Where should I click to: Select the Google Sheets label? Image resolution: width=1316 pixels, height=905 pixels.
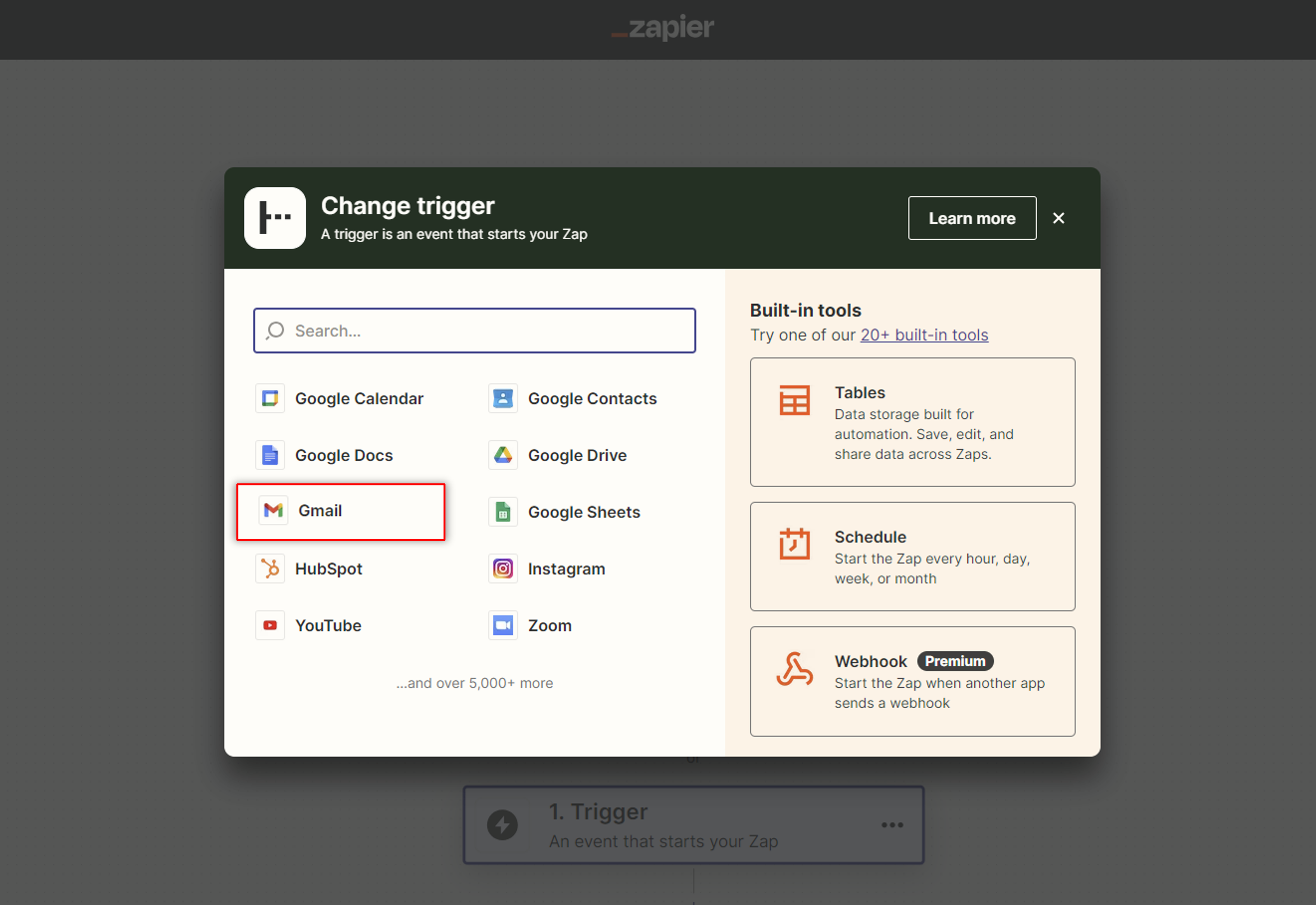coord(584,512)
